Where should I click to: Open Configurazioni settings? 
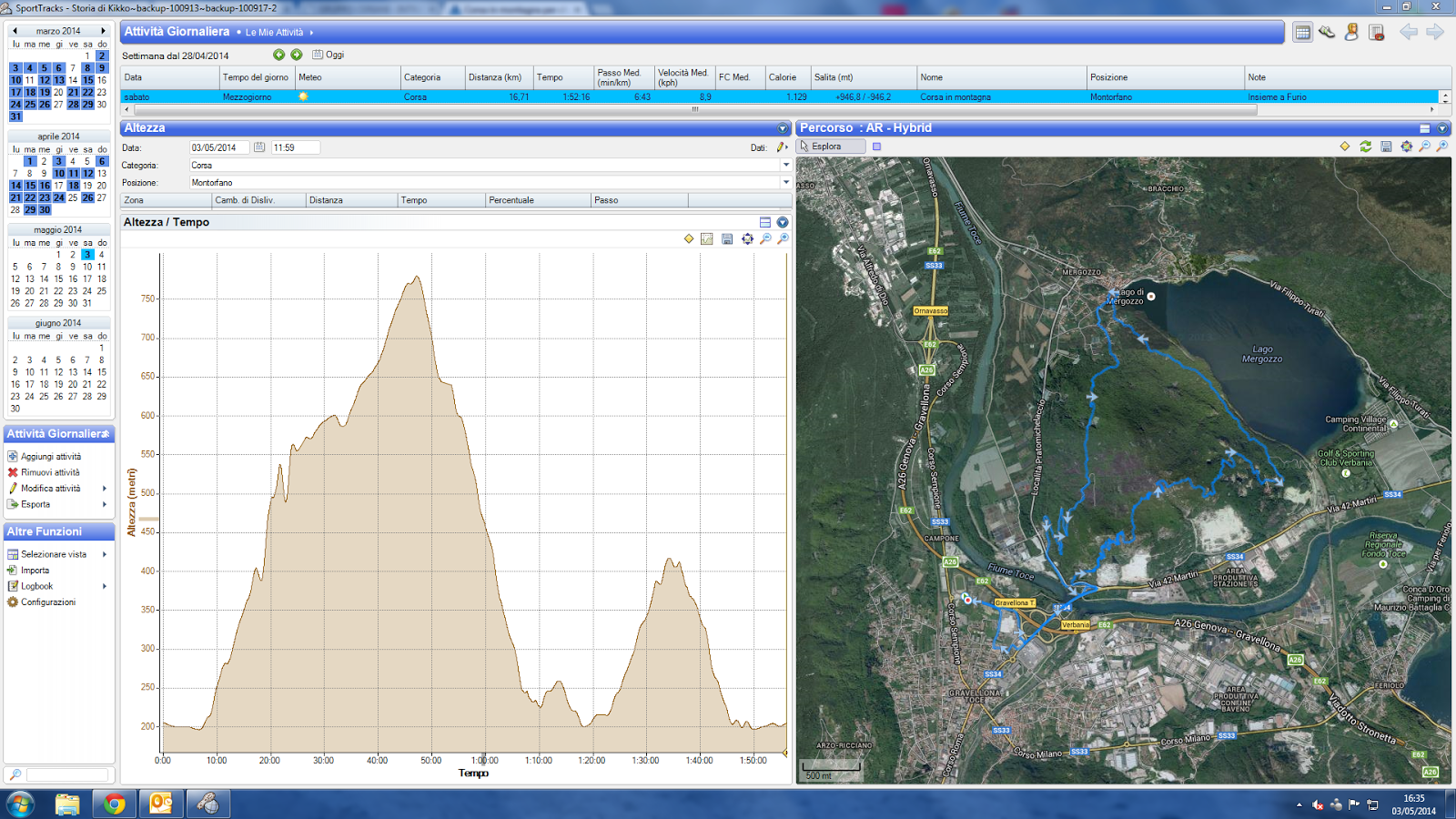[48, 602]
